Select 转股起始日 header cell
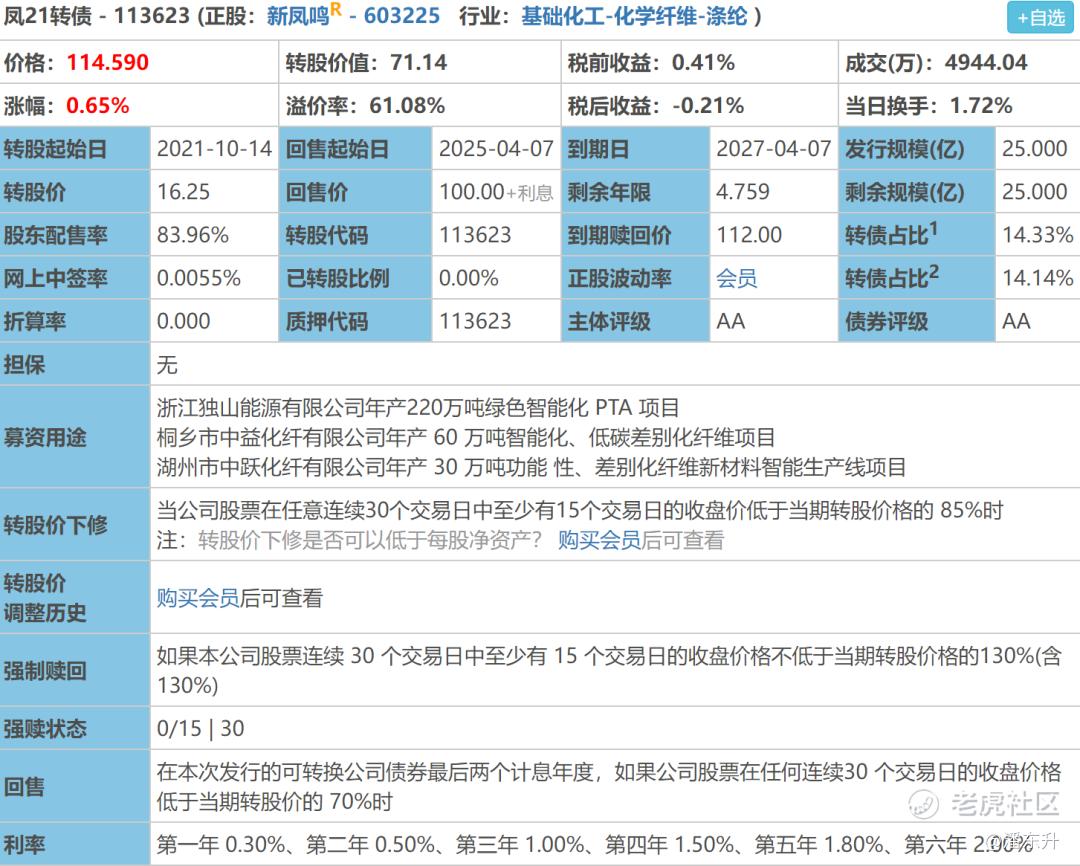The image size is (1080, 866). click(x=74, y=148)
